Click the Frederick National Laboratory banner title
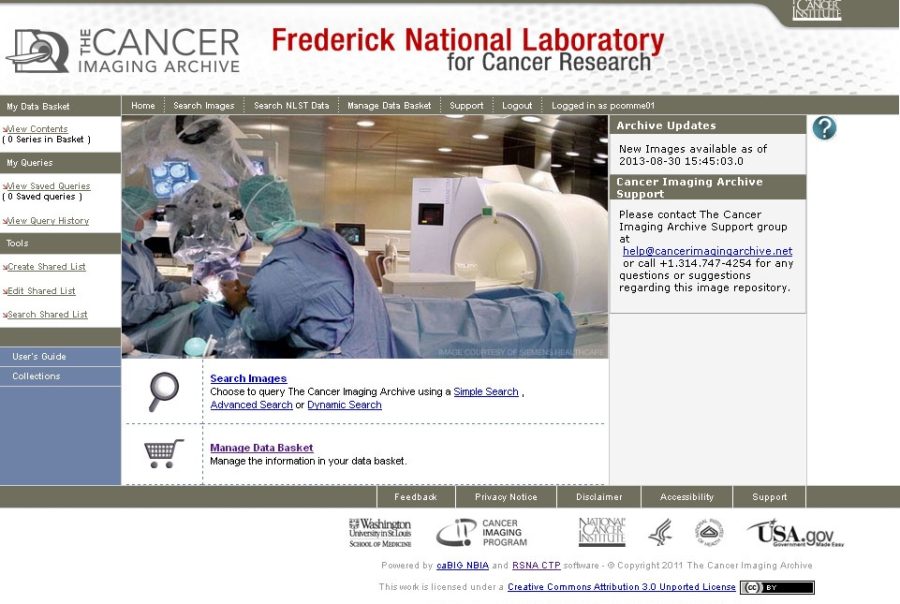 (x=468, y=49)
